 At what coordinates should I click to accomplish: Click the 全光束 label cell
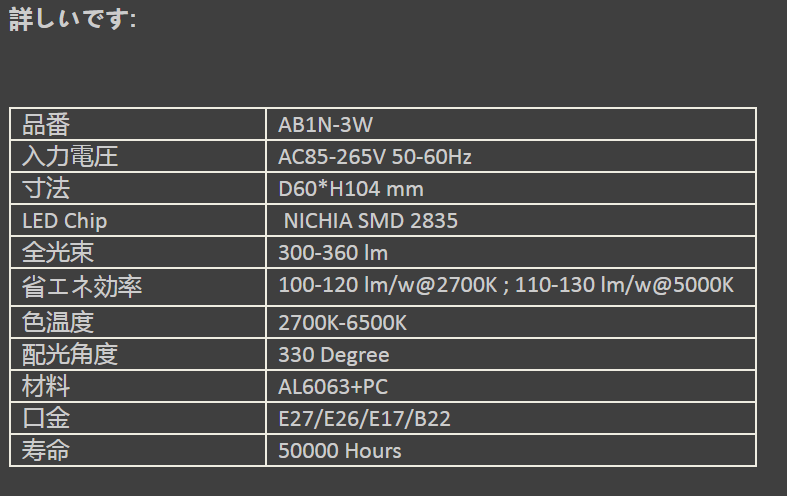[58, 252]
